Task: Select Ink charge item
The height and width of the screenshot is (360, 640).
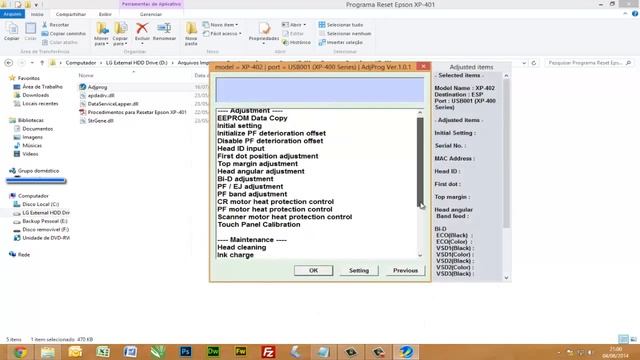Action: 236,255
